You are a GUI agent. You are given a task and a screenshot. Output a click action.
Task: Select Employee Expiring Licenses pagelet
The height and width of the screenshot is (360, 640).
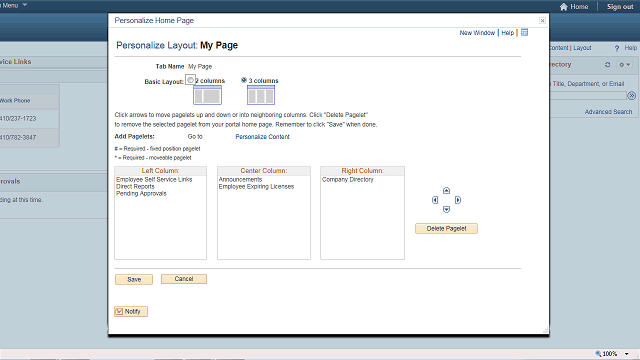pyautogui.click(x=256, y=187)
